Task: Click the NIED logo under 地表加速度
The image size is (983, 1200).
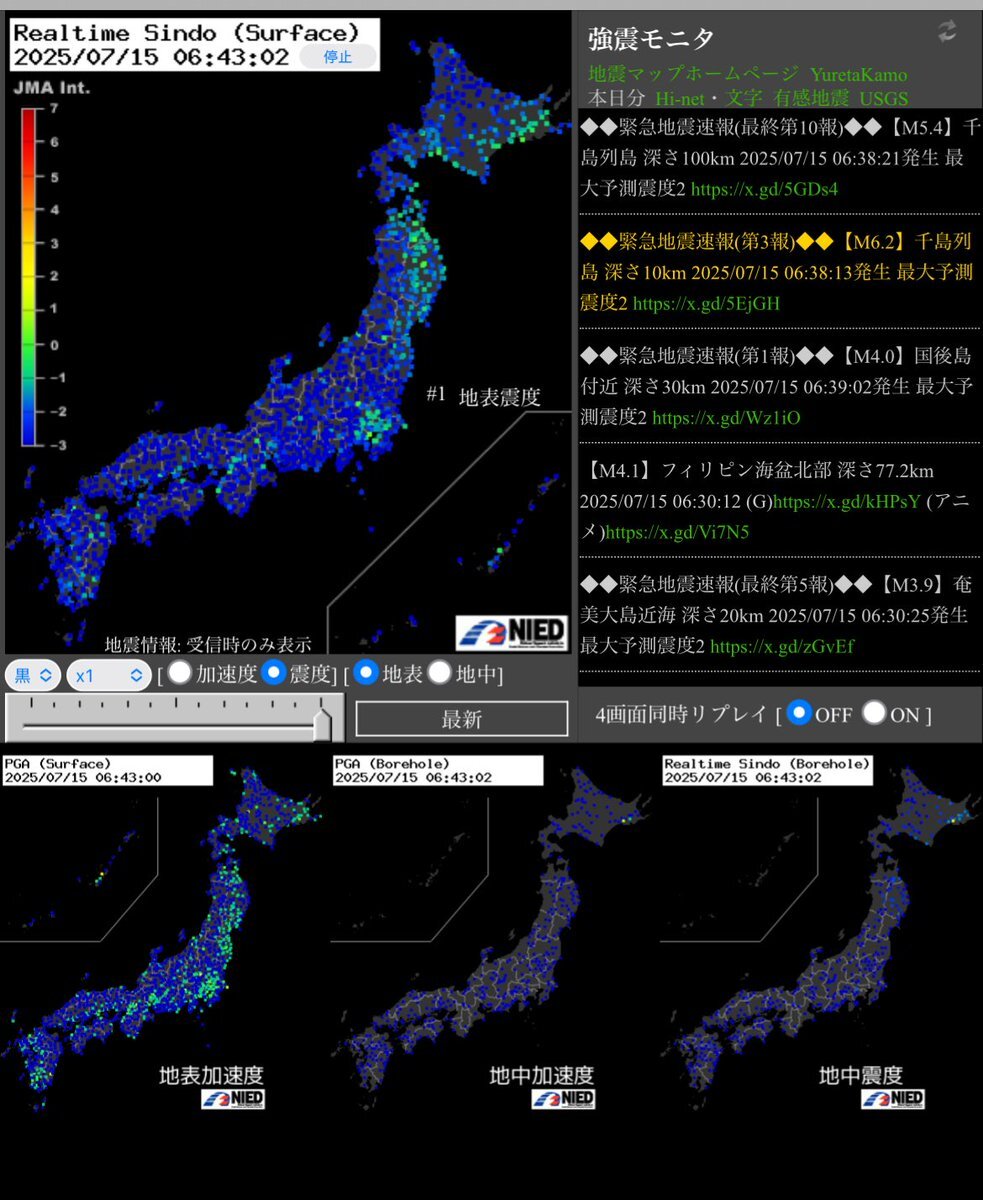Action: coord(232,1099)
